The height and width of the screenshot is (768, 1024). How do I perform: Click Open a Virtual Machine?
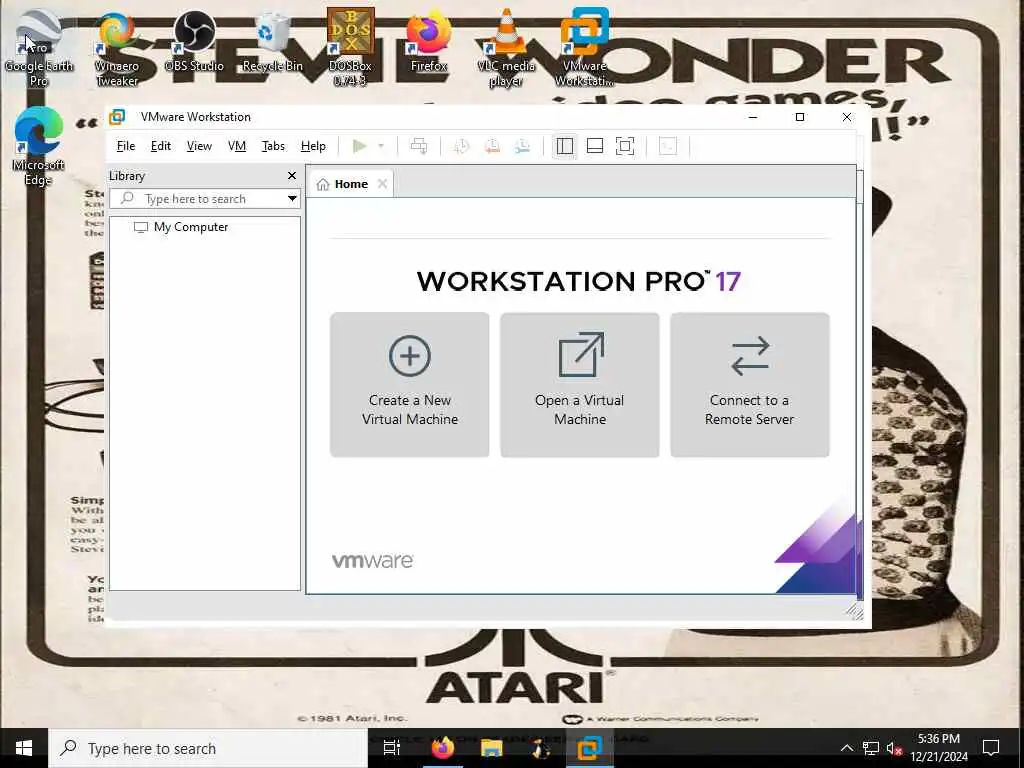(580, 385)
